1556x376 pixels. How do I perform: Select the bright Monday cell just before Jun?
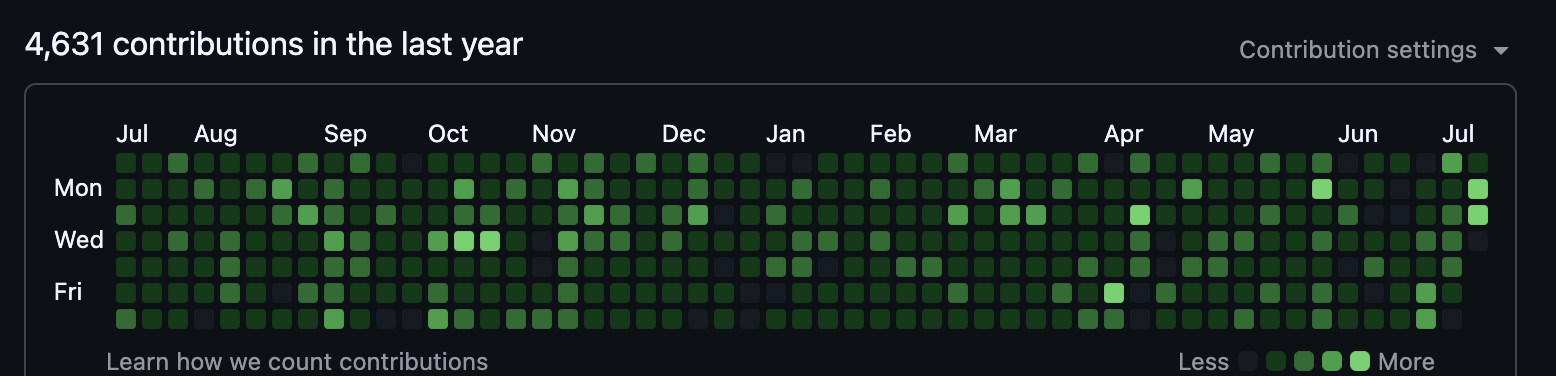click(1322, 189)
